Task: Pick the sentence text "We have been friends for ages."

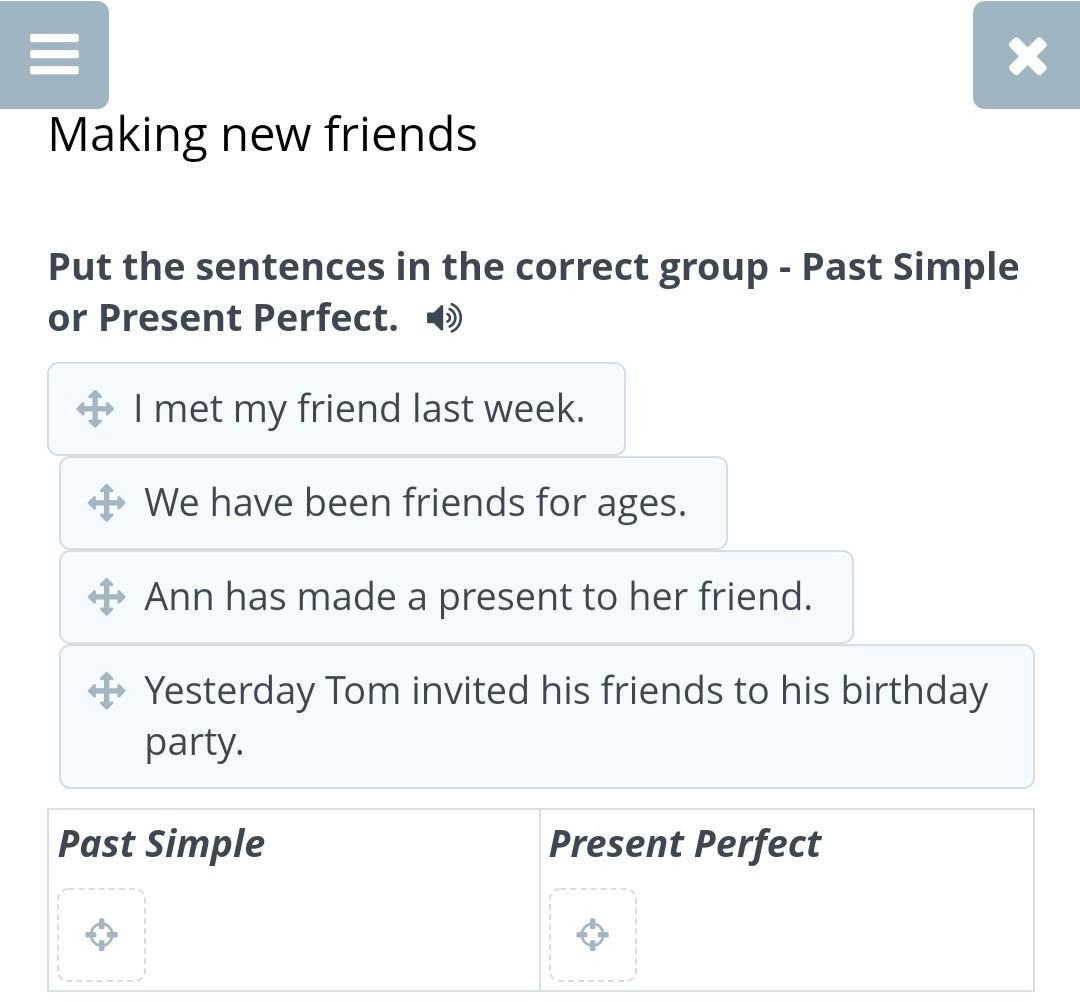Action: [415, 503]
